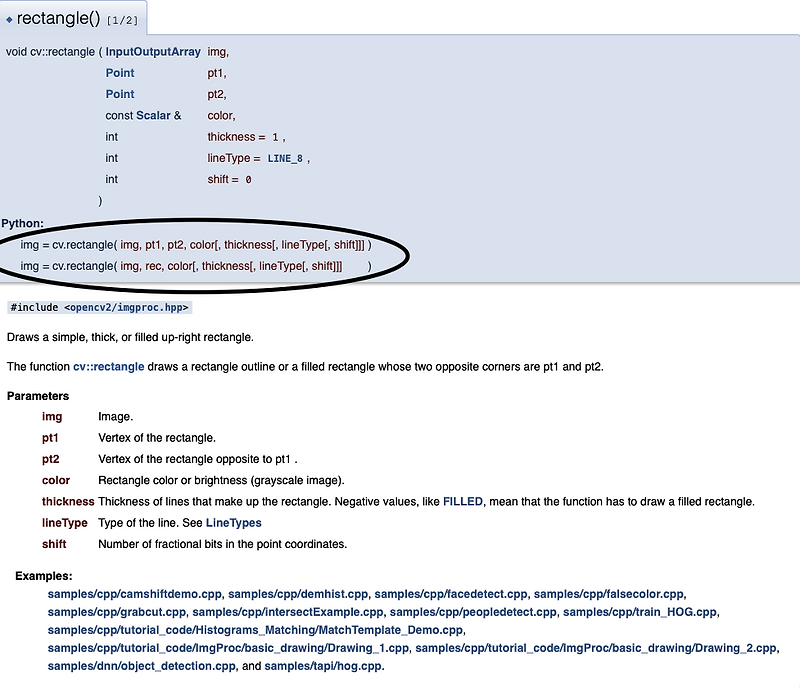Open the opencv2/imgproc.hpp include link
This screenshot has height=687, width=800.
click(x=125, y=307)
